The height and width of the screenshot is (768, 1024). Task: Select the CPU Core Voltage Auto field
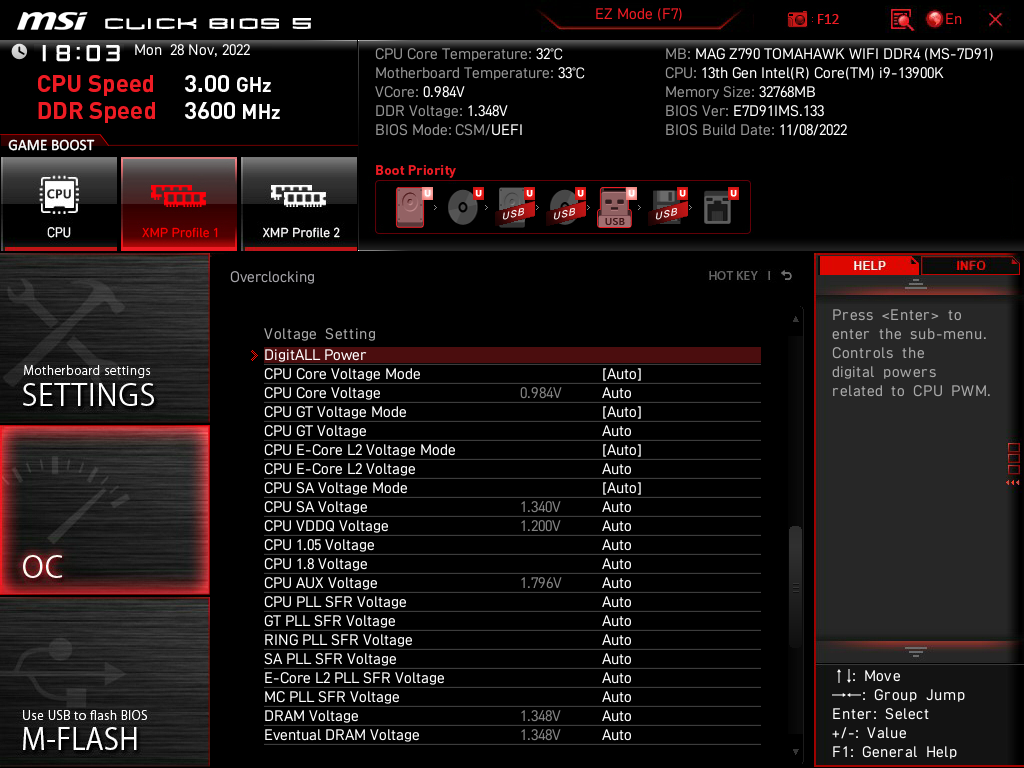click(616, 393)
